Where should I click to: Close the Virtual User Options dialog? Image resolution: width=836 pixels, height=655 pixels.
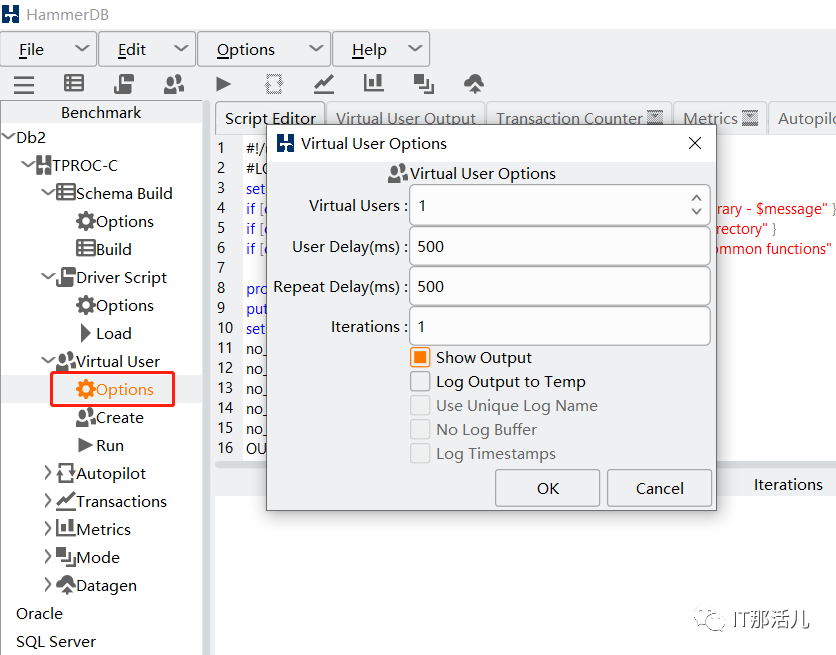pos(695,143)
